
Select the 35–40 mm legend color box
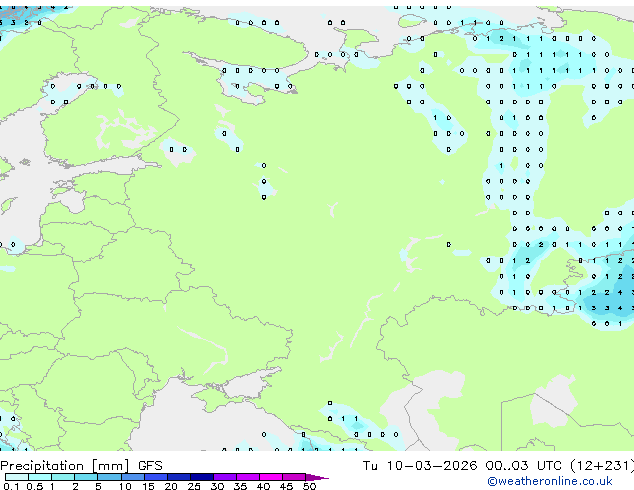click(248, 477)
